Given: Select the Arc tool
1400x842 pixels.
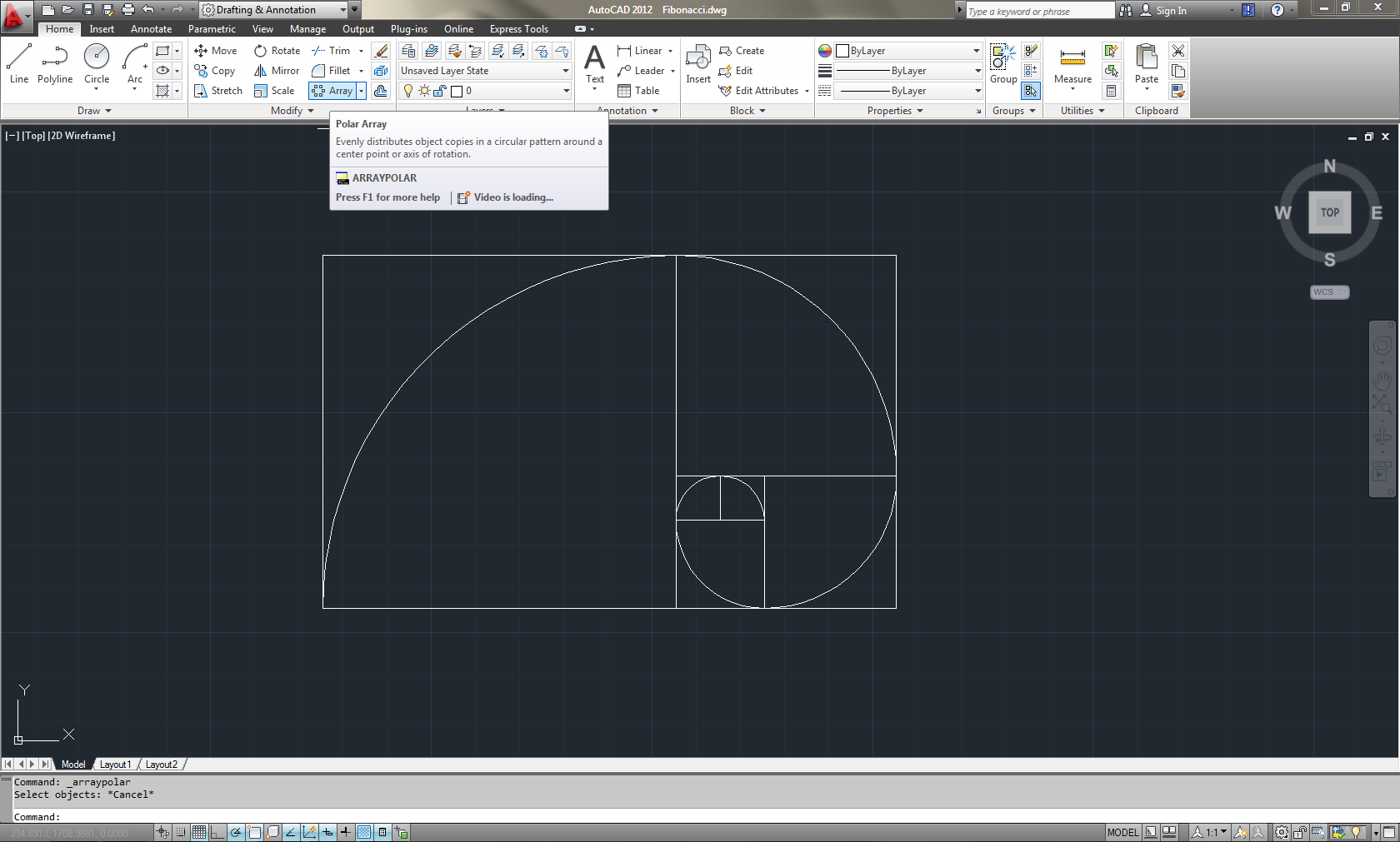Looking at the screenshot, I should coord(135,64).
